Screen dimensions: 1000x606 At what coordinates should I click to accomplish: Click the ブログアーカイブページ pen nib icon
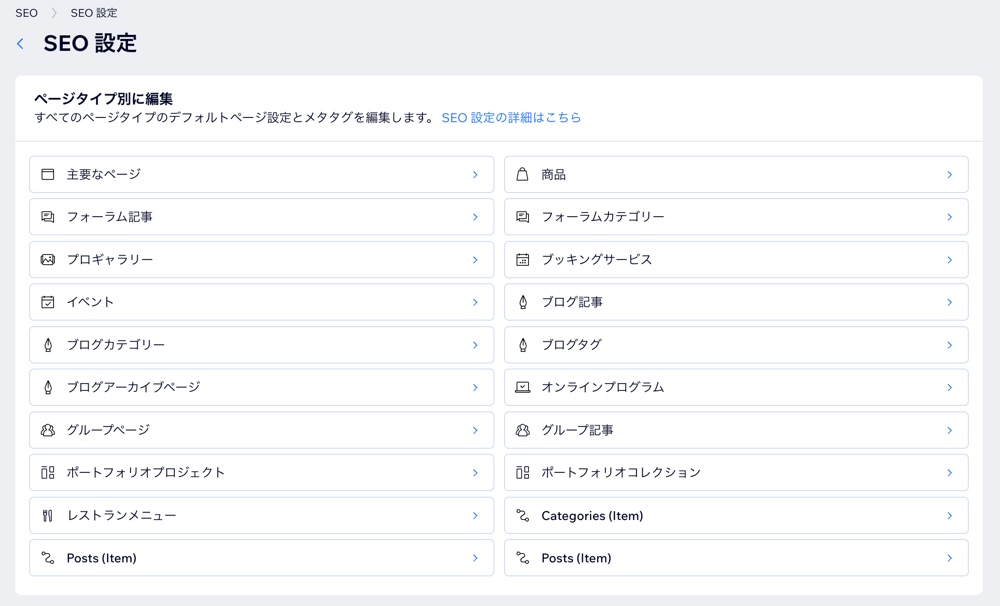[x=48, y=387]
